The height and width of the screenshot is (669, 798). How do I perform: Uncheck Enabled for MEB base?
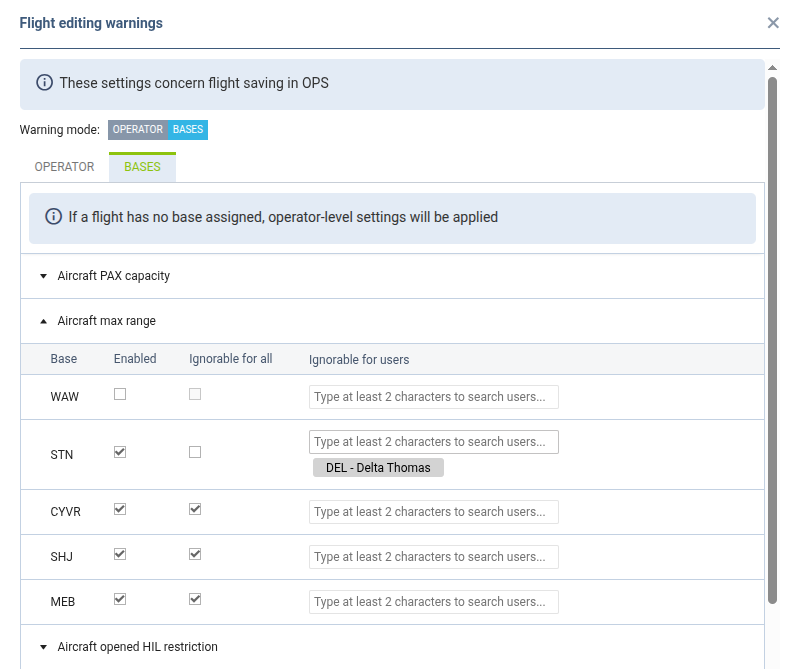pos(120,599)
